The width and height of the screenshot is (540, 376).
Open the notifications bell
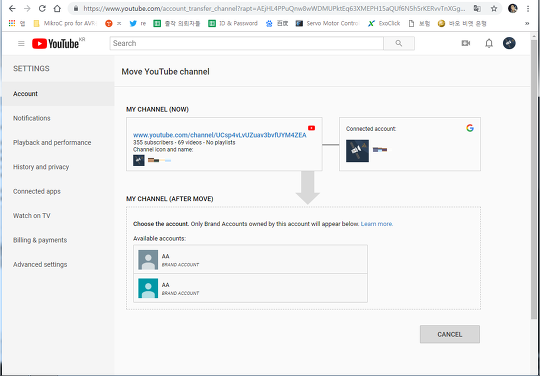(489, 43)
